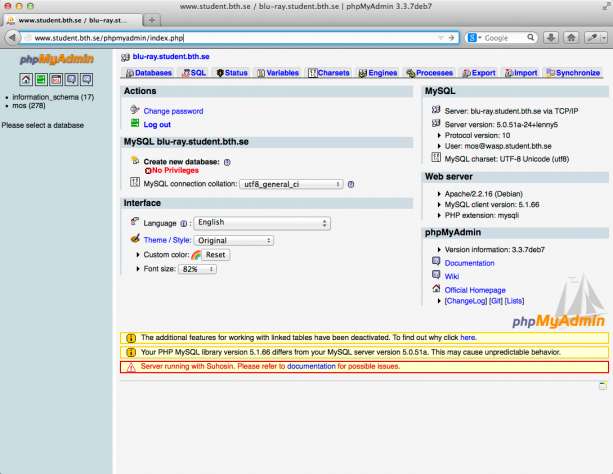
Task: Open the Documentation link under phpMyAdmin
Action: (470, 263)
